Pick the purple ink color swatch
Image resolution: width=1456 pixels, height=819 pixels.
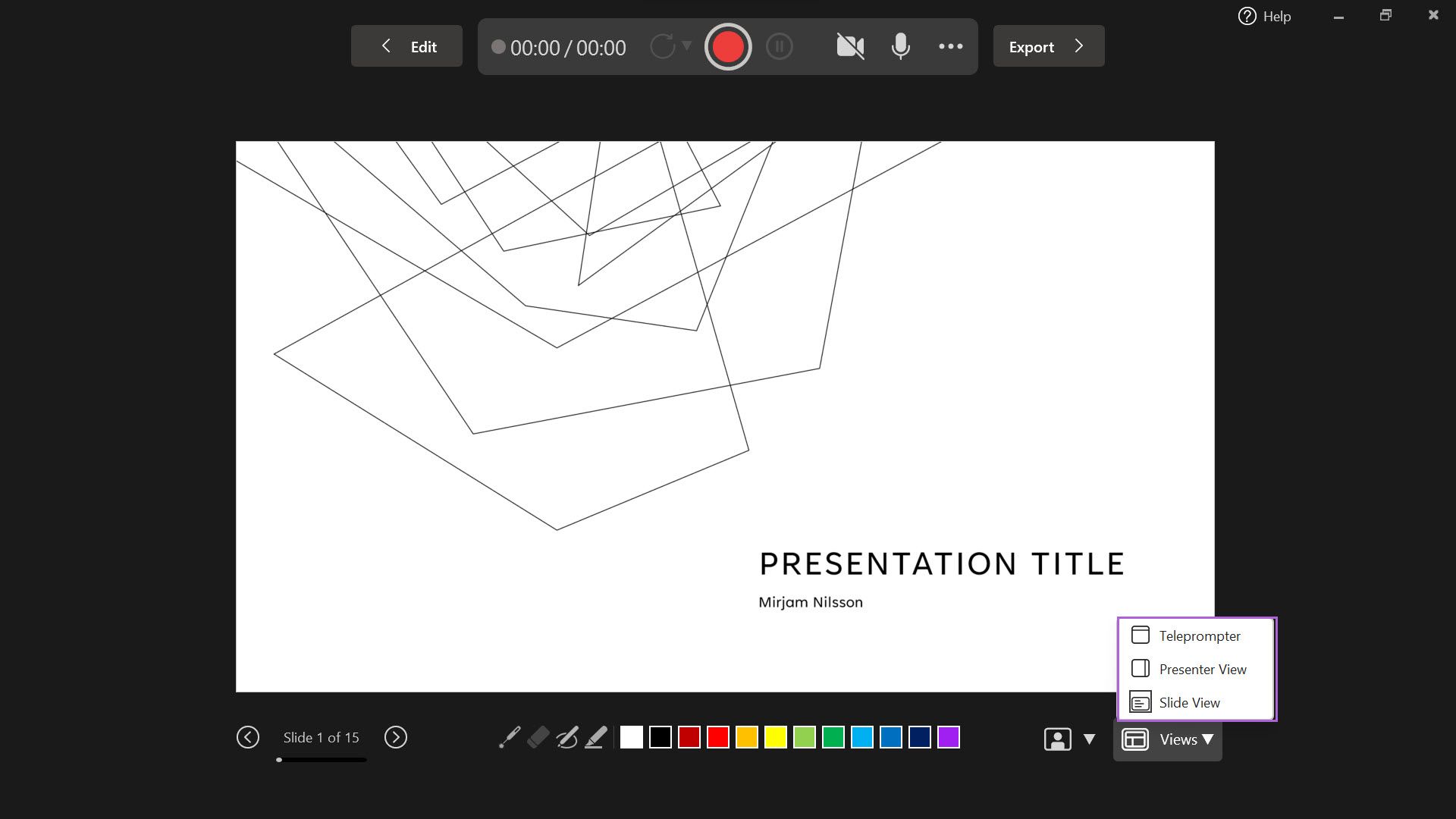point(949,737)
